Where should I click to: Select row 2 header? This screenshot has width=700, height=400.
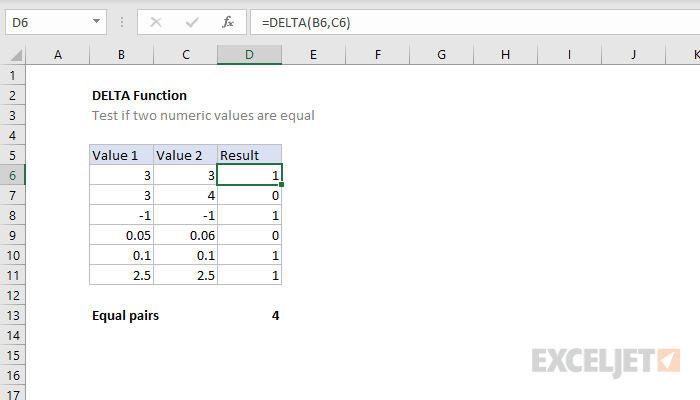[x=12, y=95]
